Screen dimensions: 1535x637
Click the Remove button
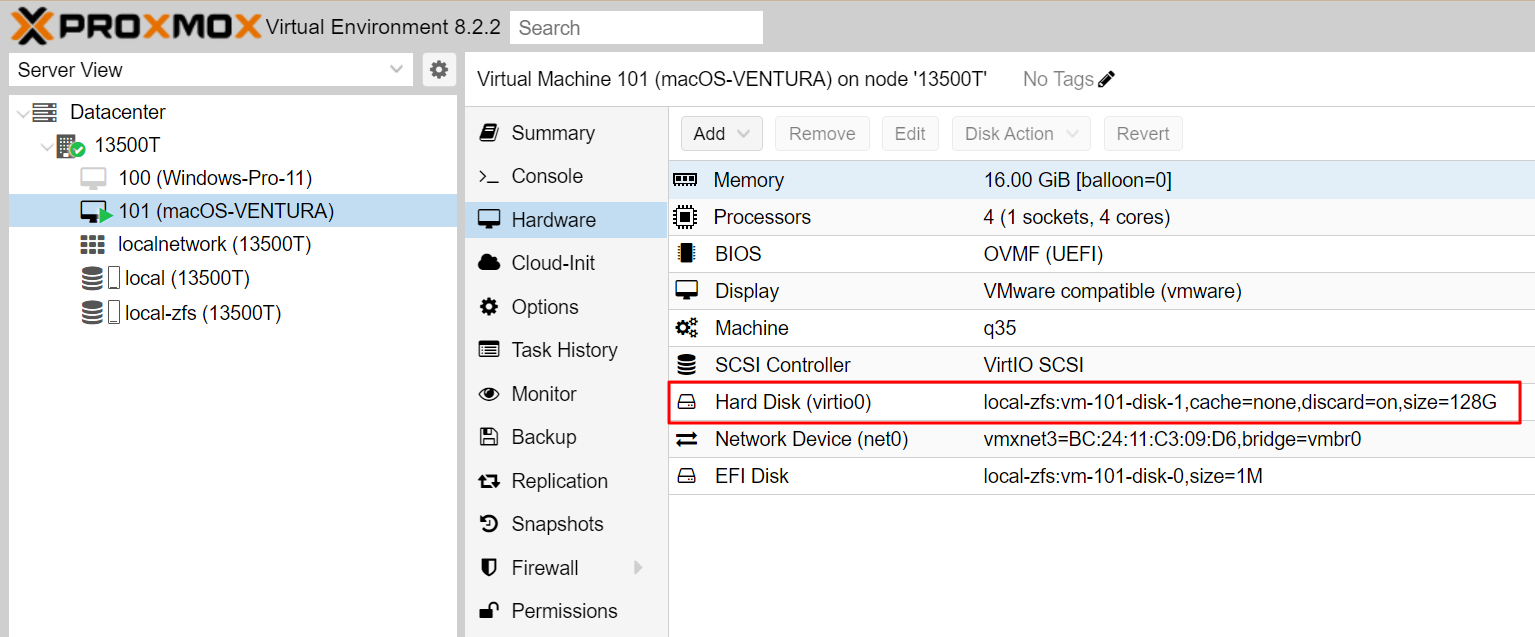(822, 134)
